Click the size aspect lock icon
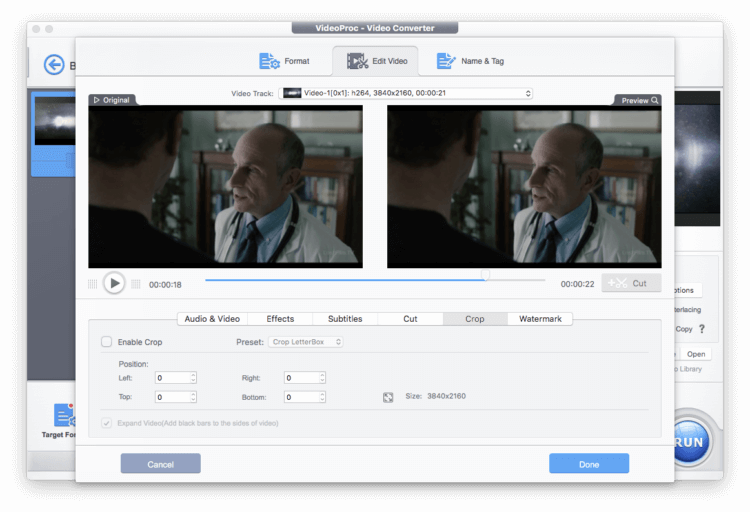 tap(388, 397)
